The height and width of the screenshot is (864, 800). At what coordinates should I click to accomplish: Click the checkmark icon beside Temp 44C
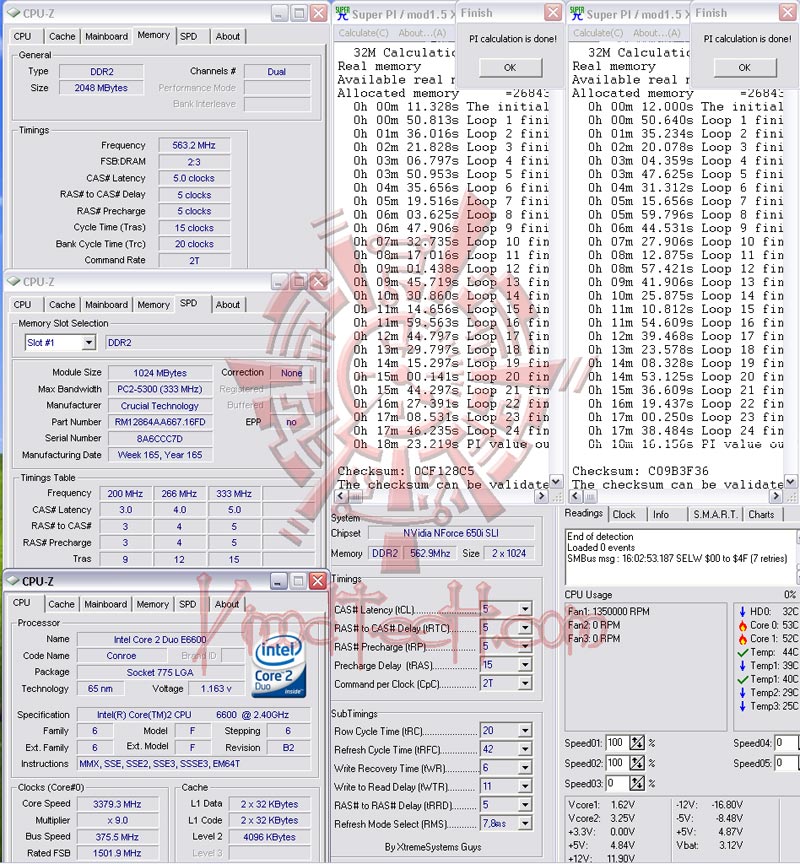(742, 652)
